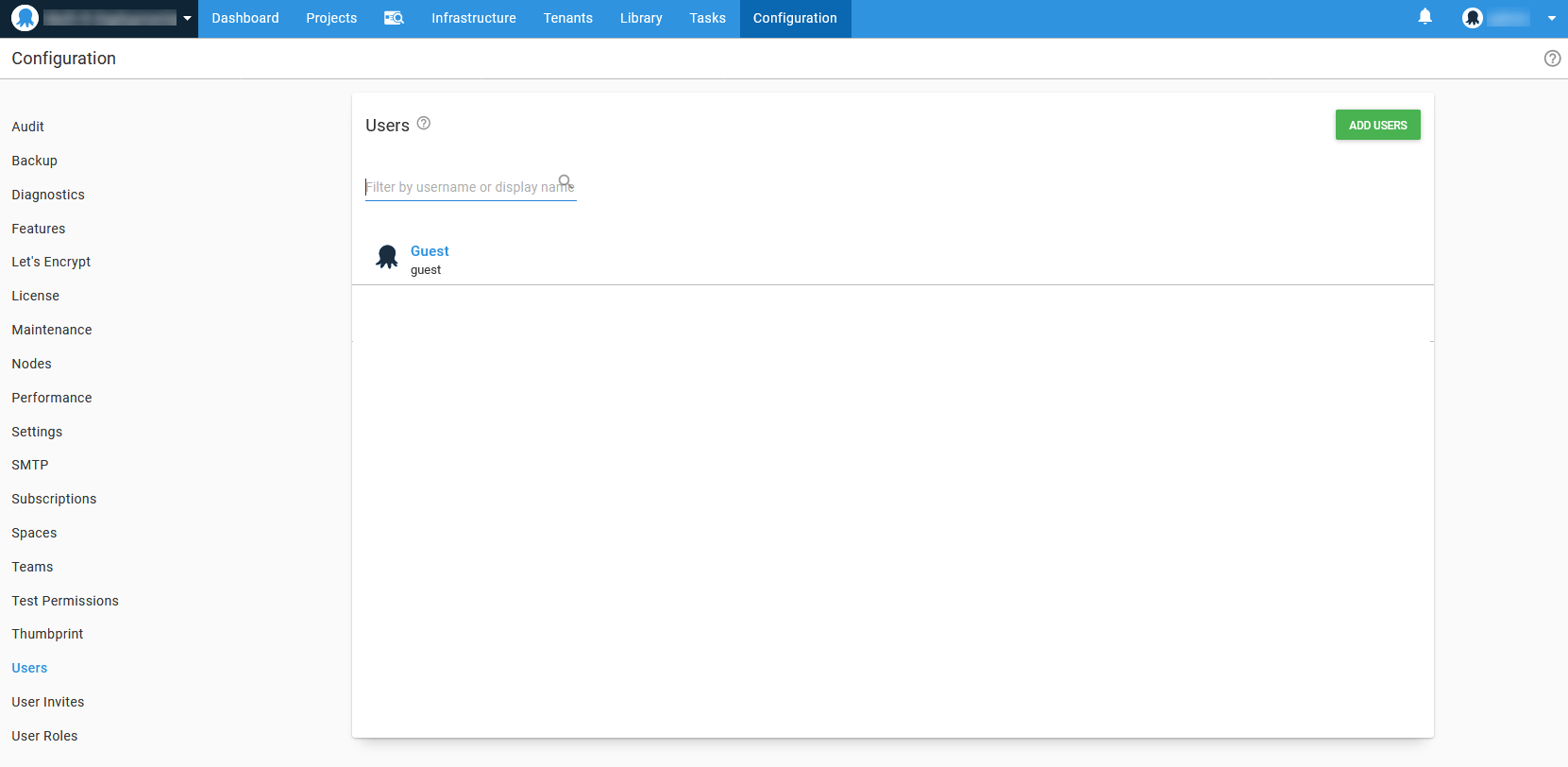
Task: Select Let's Encrypt option
Action: (x=51, y=262)
